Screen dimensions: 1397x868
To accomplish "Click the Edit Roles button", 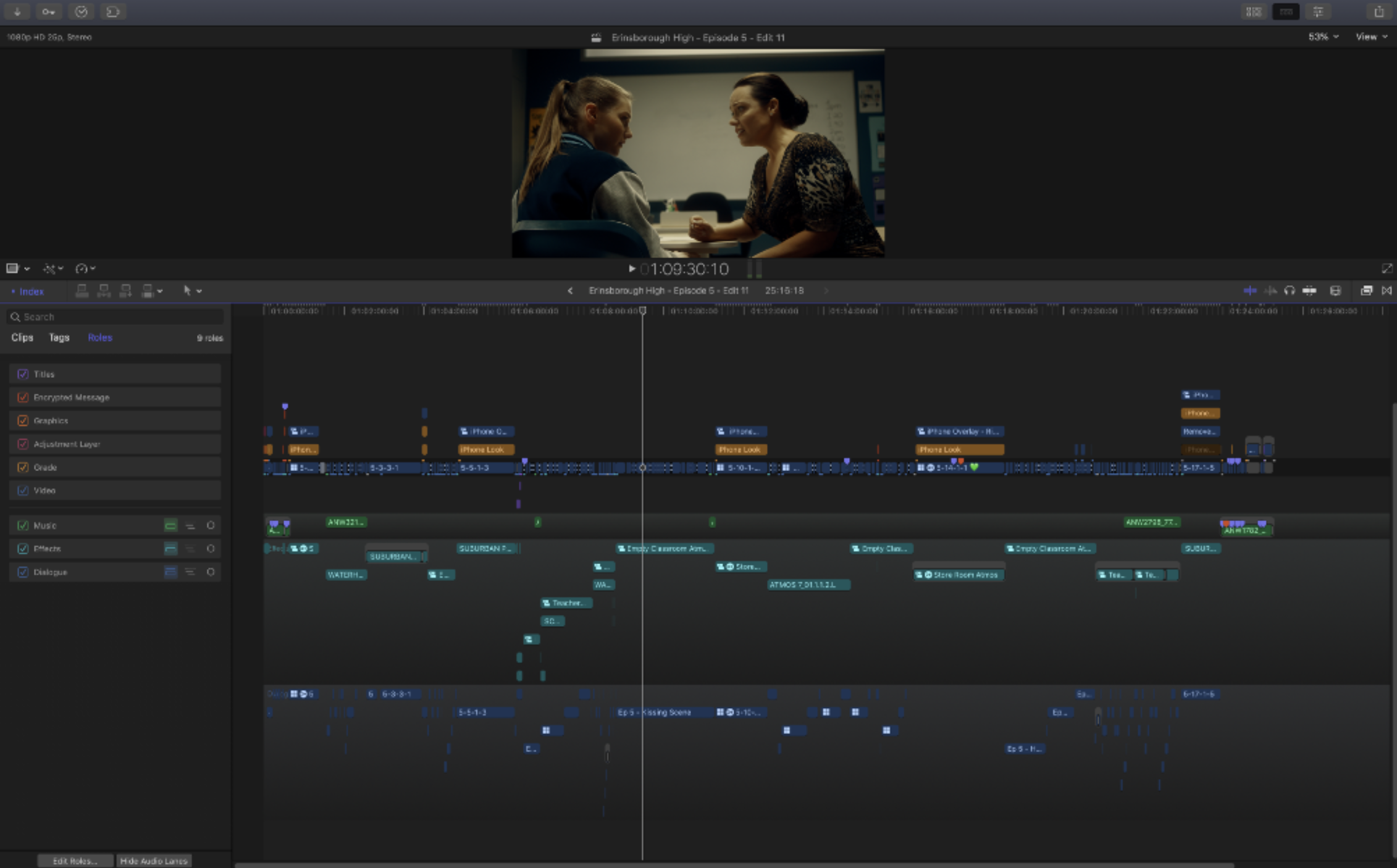I will (x=75, y=861).
